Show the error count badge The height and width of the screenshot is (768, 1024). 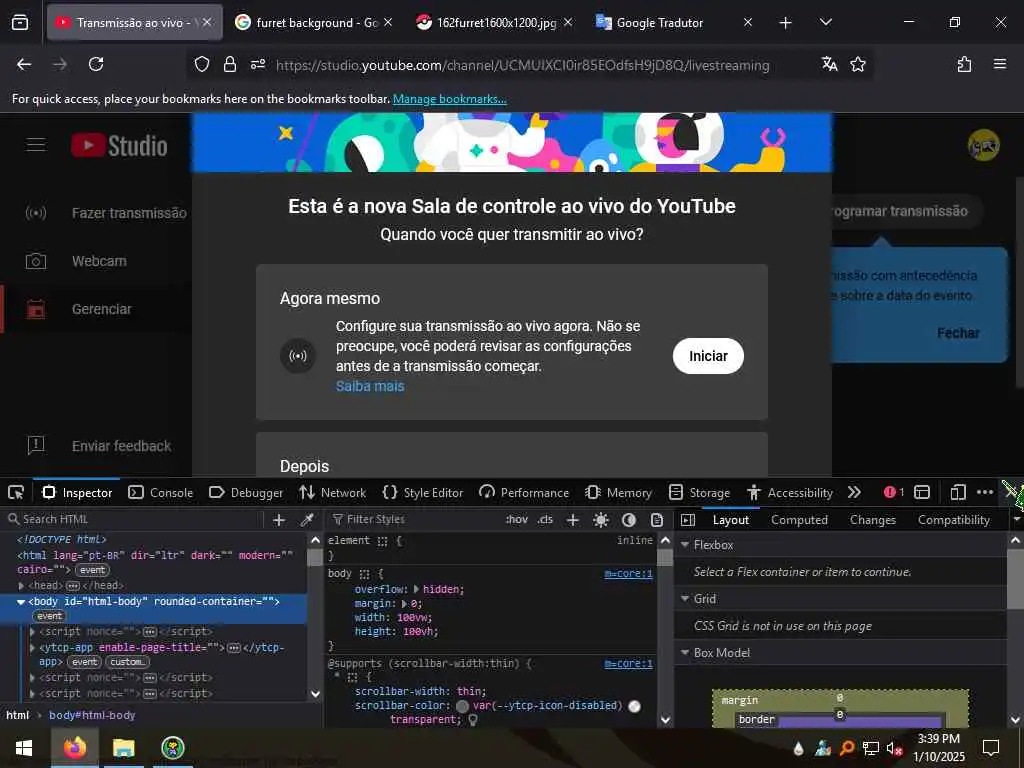coord(894,492)
